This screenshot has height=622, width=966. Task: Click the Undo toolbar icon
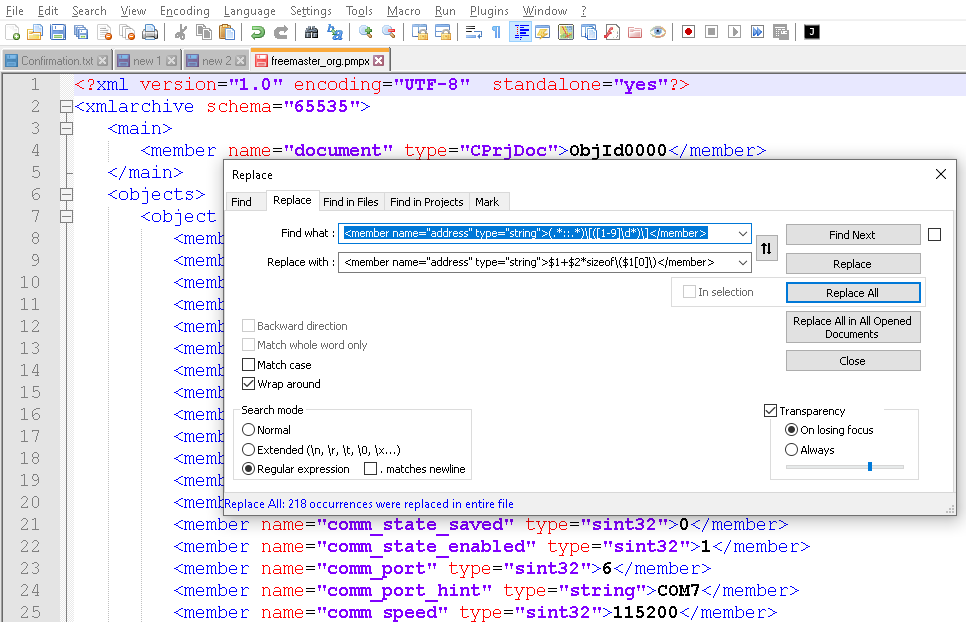[259, 31]
